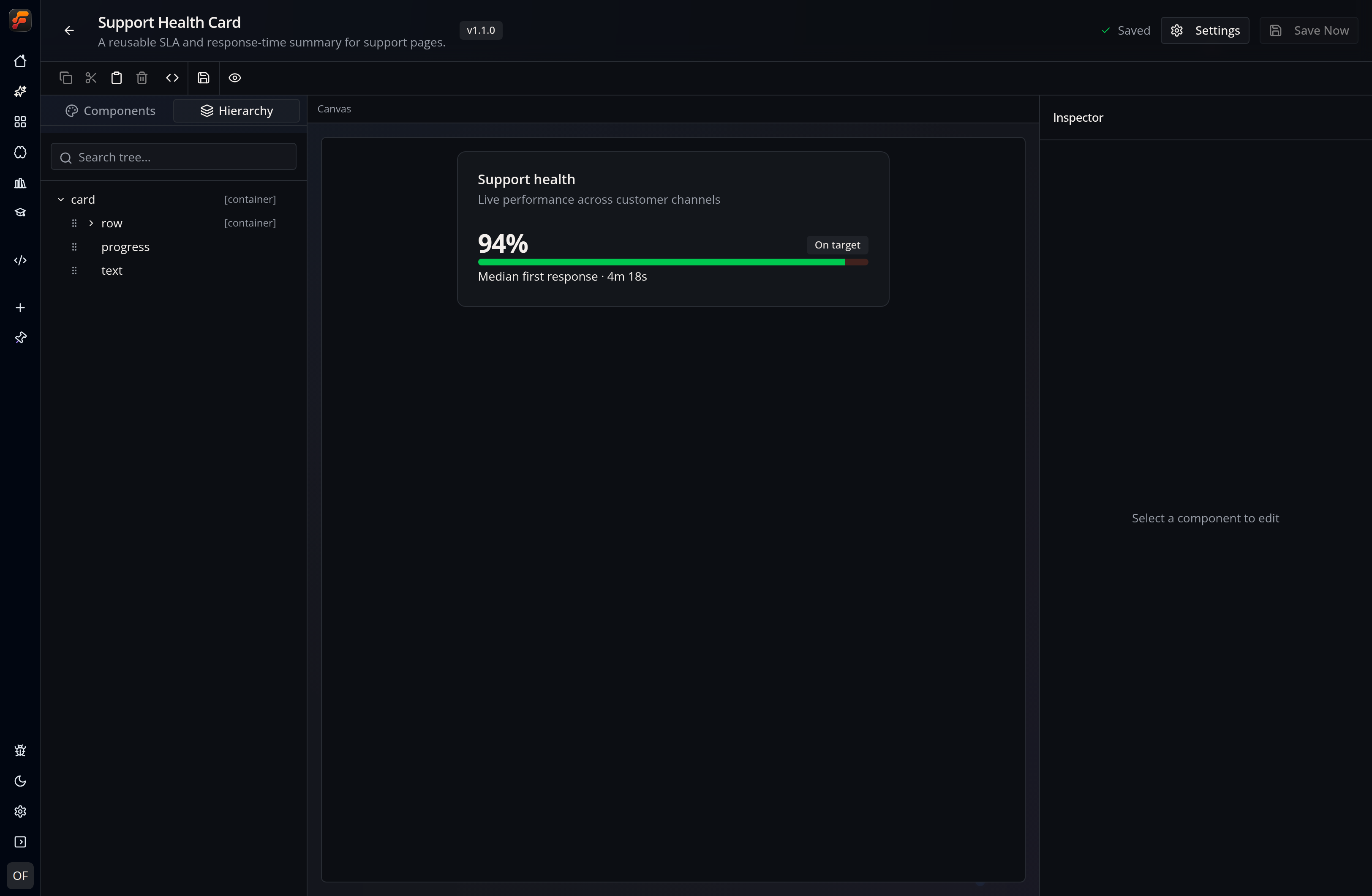Viewport: 1372px width, 896px height.
Task: Click the Saved status indicator
Action: tap(1125, 30)
